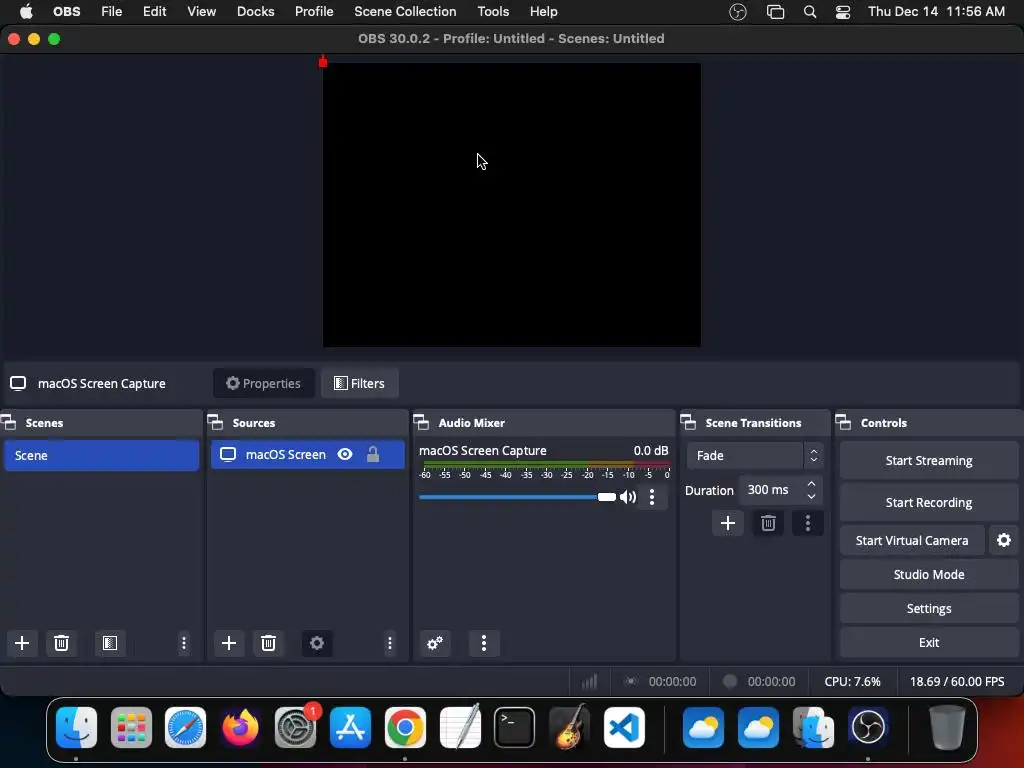1024x768 pixels.
Task: Open macOS Screen Capture audio options menu
Action: [x=652, y=497]
